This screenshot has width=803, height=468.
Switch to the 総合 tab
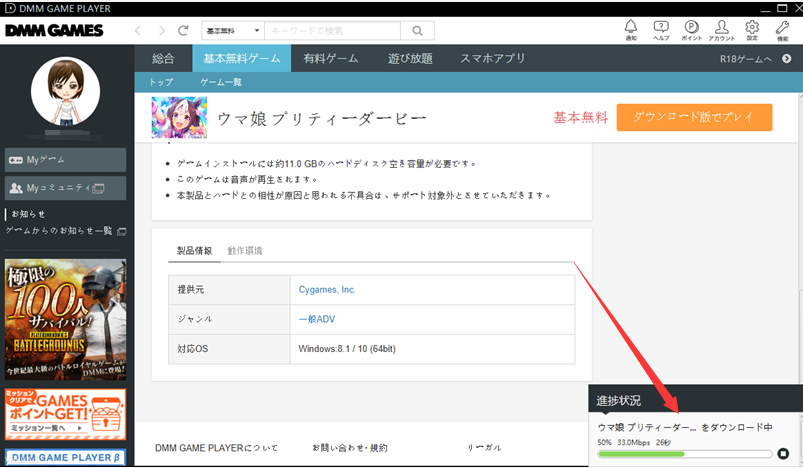[163, 58]
